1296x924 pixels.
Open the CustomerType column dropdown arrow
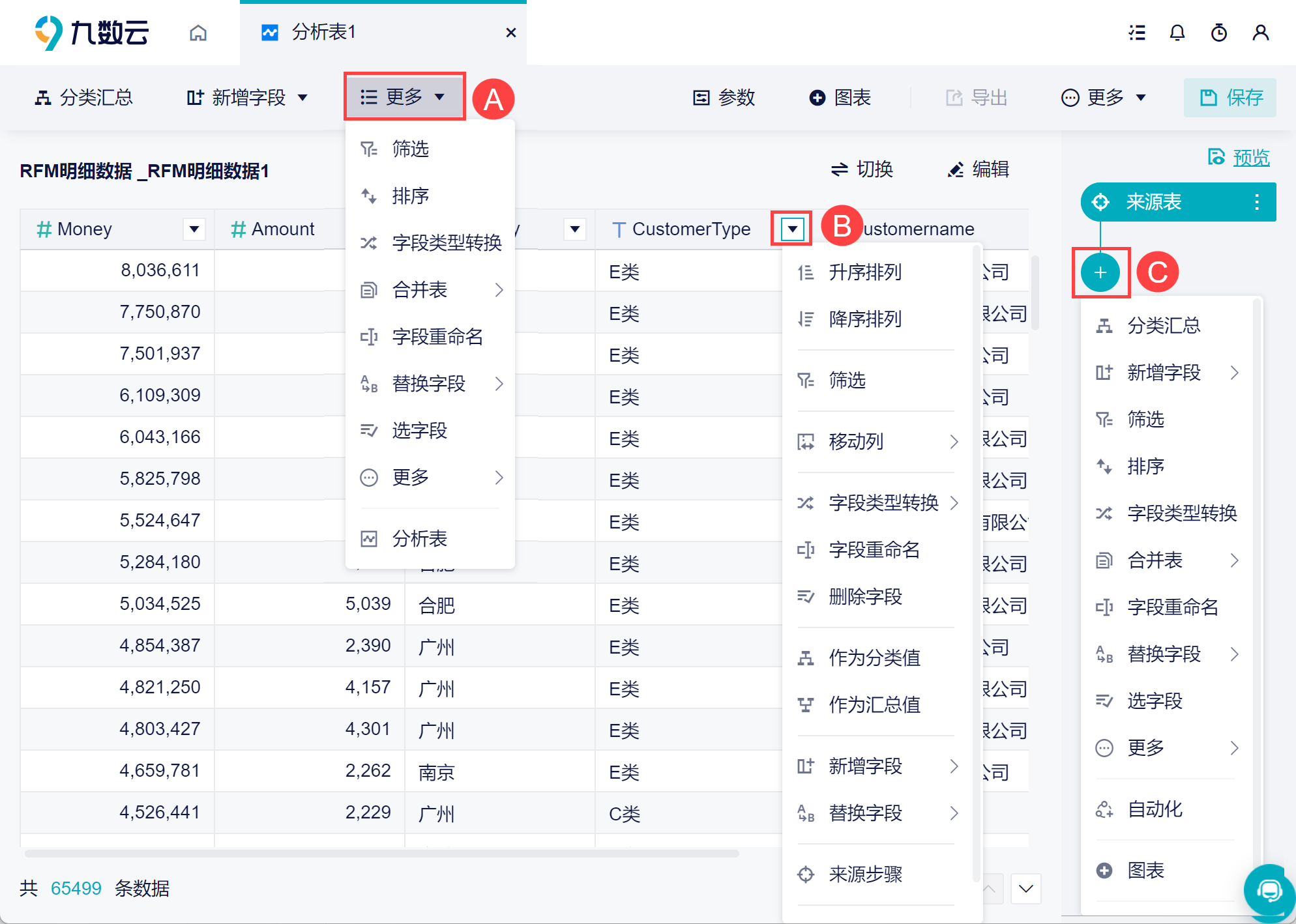tap(792, 229)
